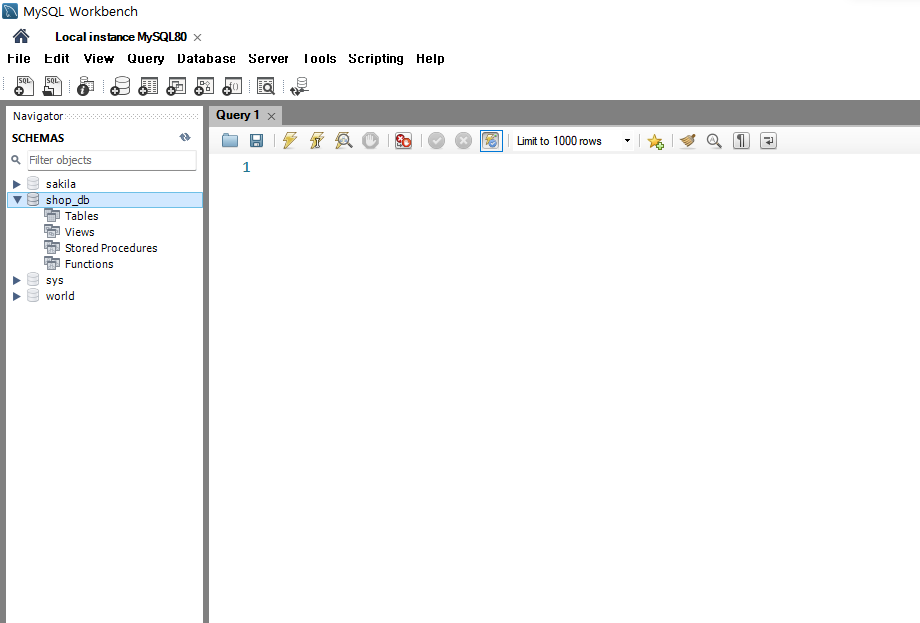Execute the statement under cursor icon
This screenshot has height=623, width=920.
317,141
